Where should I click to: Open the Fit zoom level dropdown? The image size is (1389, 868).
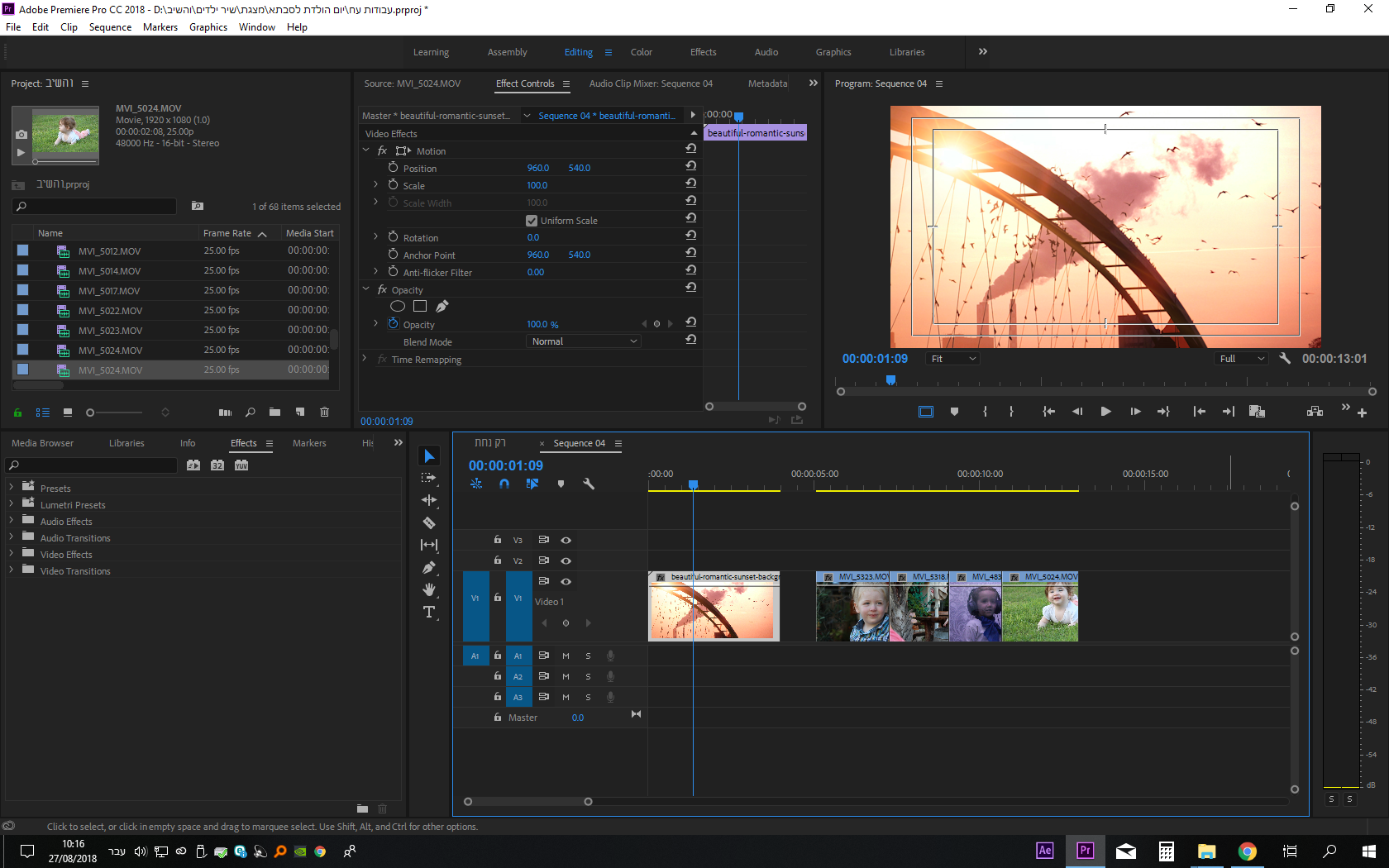pyautogui.click(x=952, y=359)
